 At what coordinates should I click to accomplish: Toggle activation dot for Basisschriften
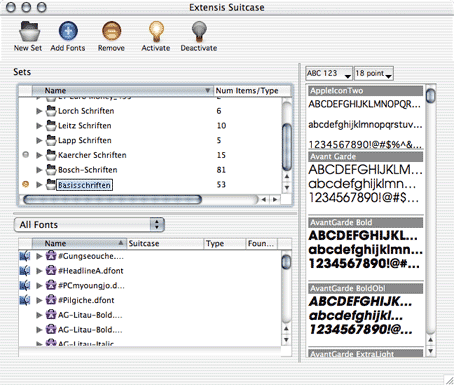tap(25, 184)
